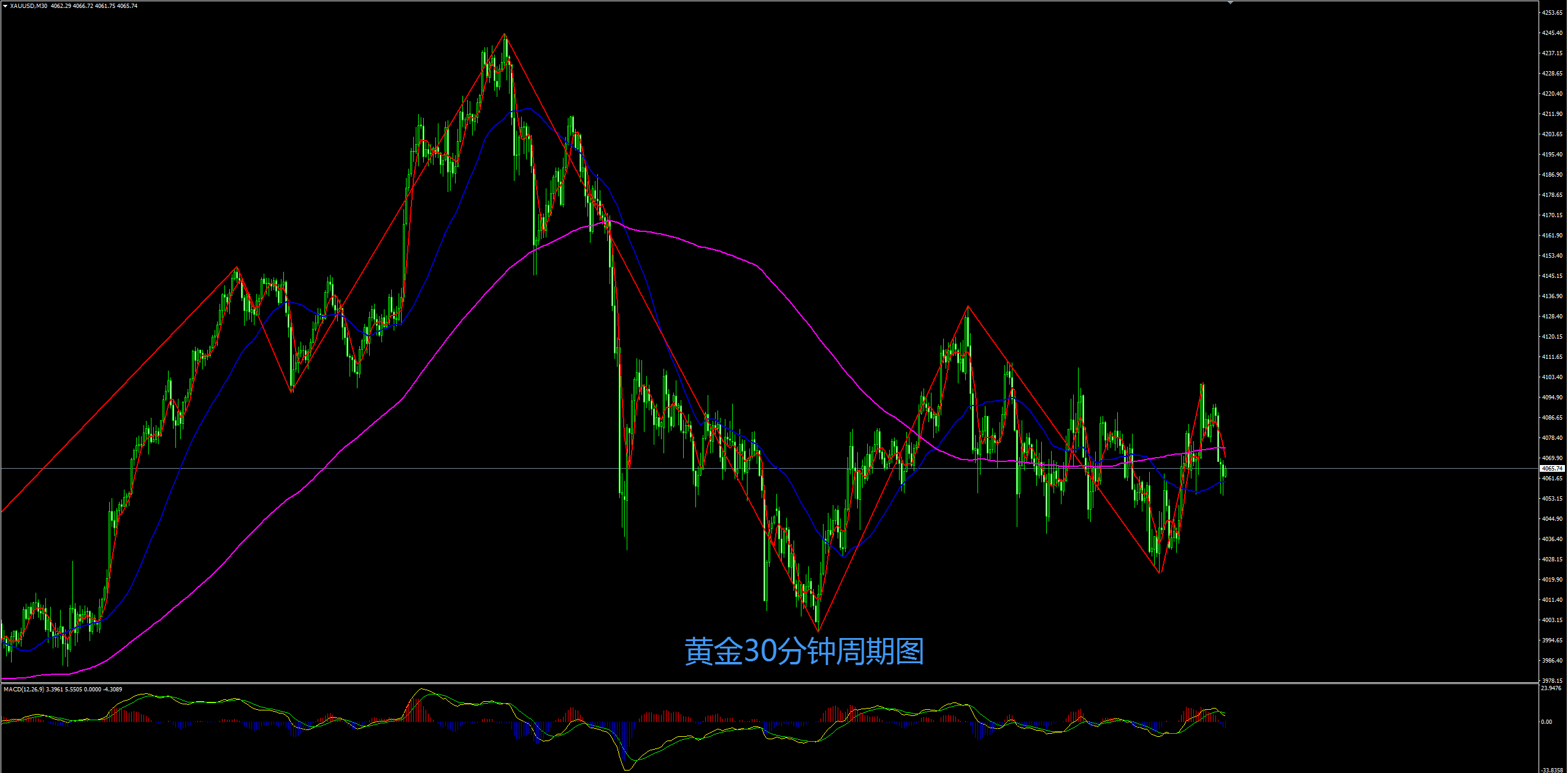This screenshot has width=1568, height=773.
Task: Click the blue Chinese 黄金30分钟周期图 text label
Action: [804, 652]
